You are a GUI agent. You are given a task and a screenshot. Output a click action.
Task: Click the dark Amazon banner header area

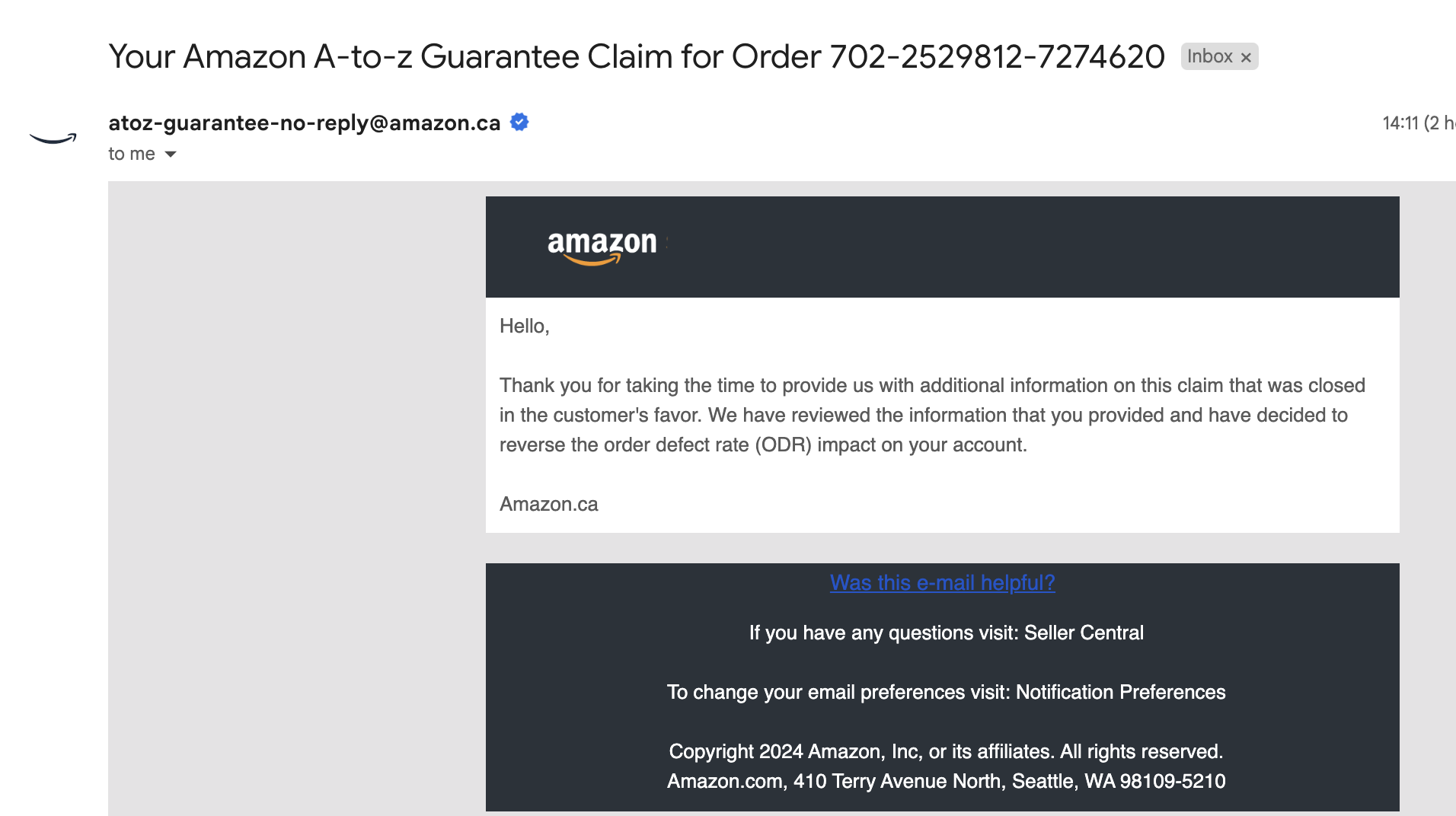942,247
